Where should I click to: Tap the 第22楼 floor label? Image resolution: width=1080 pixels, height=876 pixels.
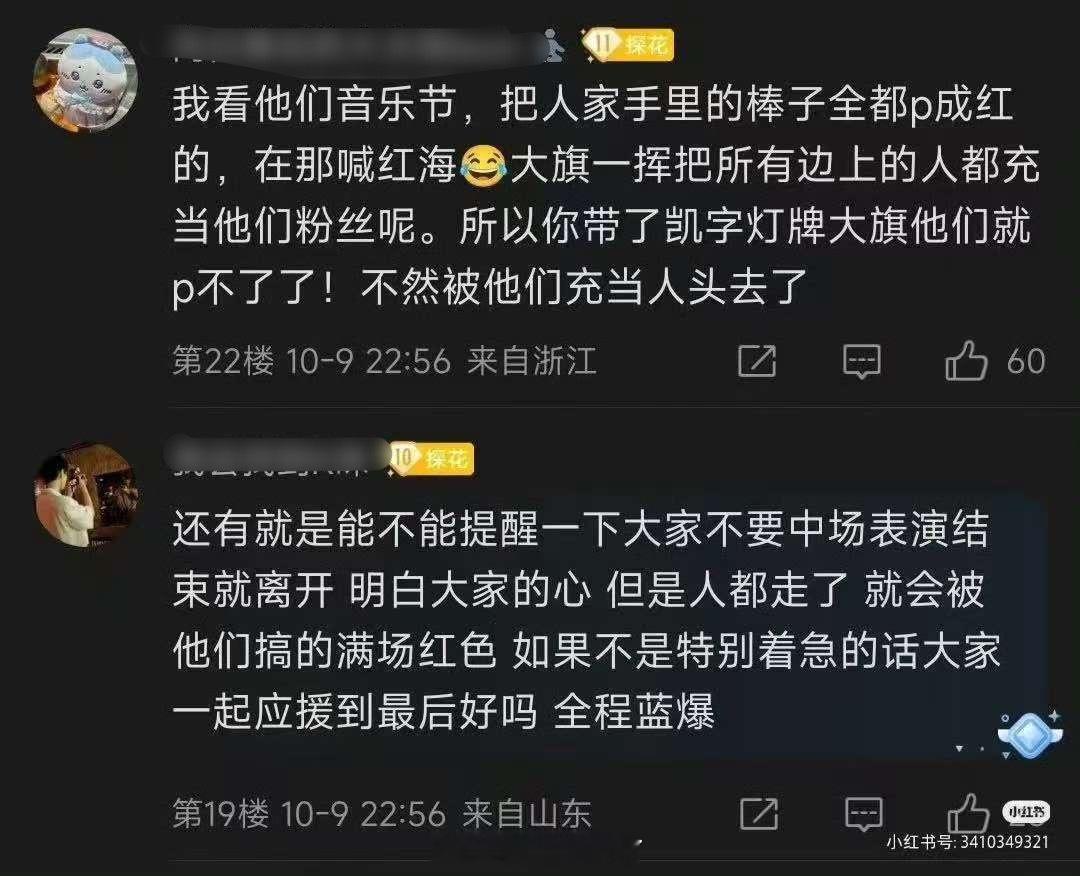[223, 361]
